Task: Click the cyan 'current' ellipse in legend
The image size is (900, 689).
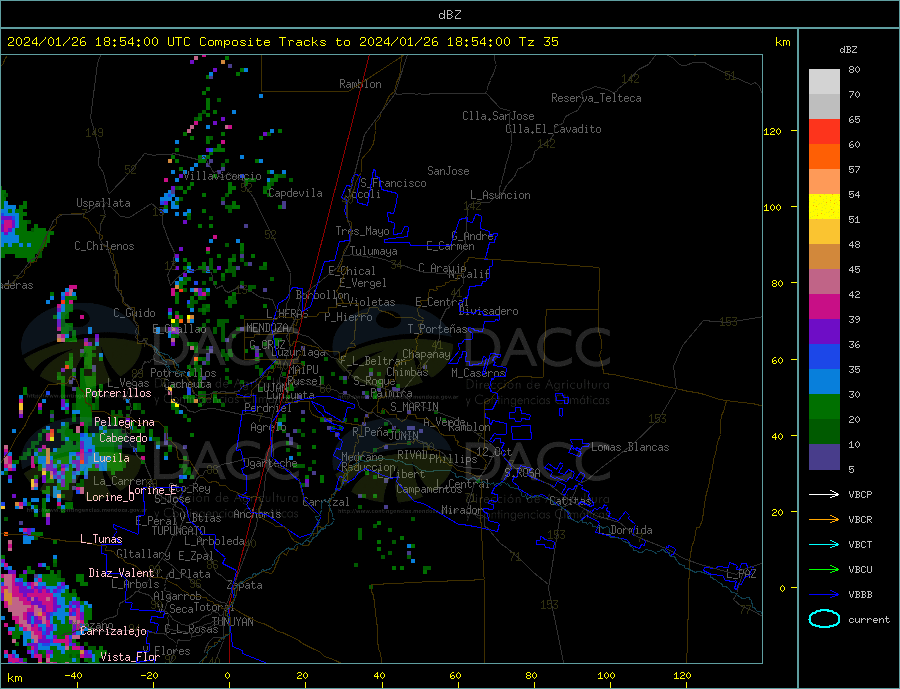Action: 824,619
